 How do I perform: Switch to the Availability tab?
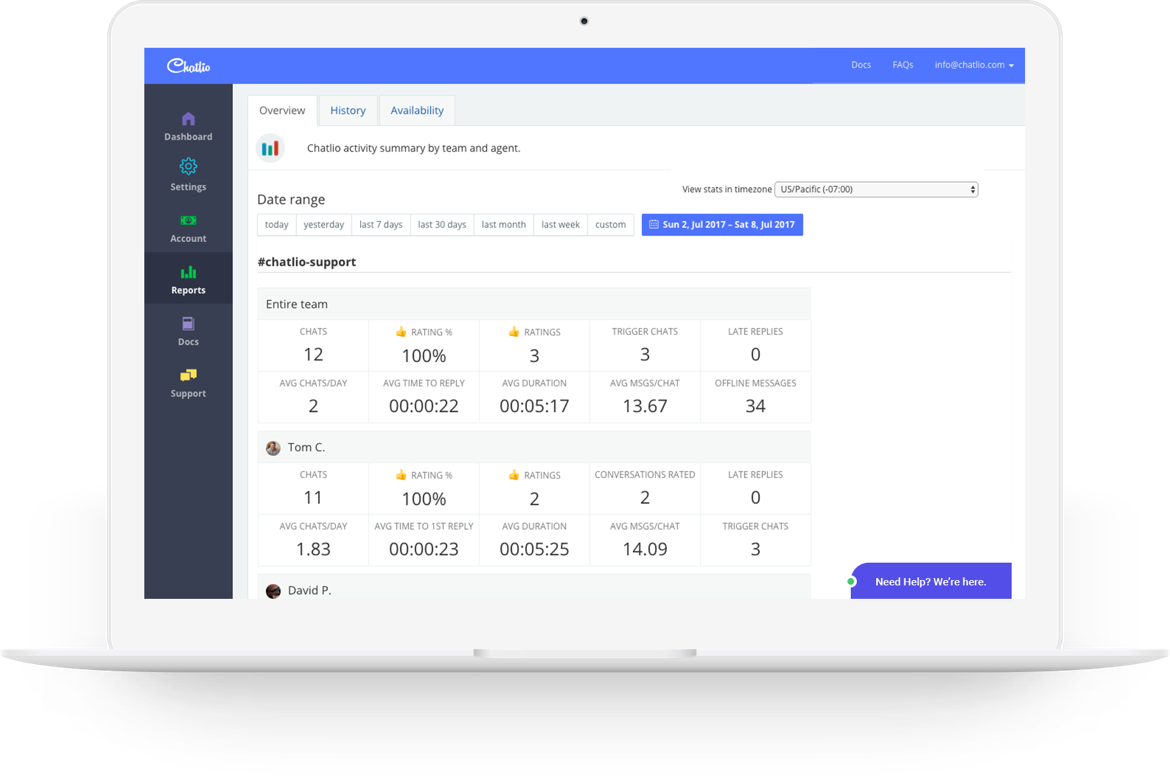click(417, 110)
